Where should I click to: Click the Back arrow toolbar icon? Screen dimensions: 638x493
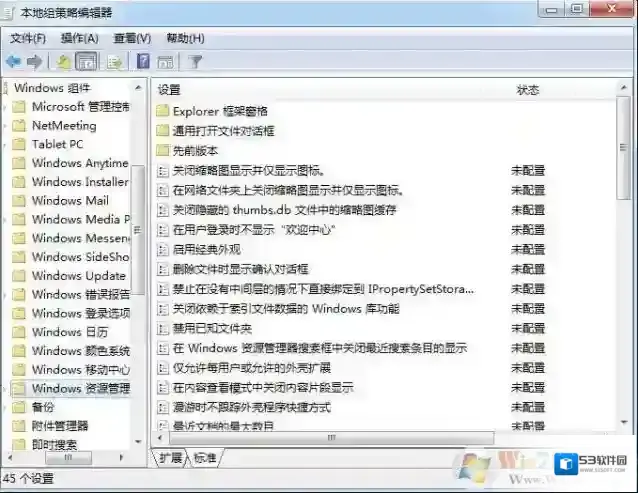[x=14, y=62]
